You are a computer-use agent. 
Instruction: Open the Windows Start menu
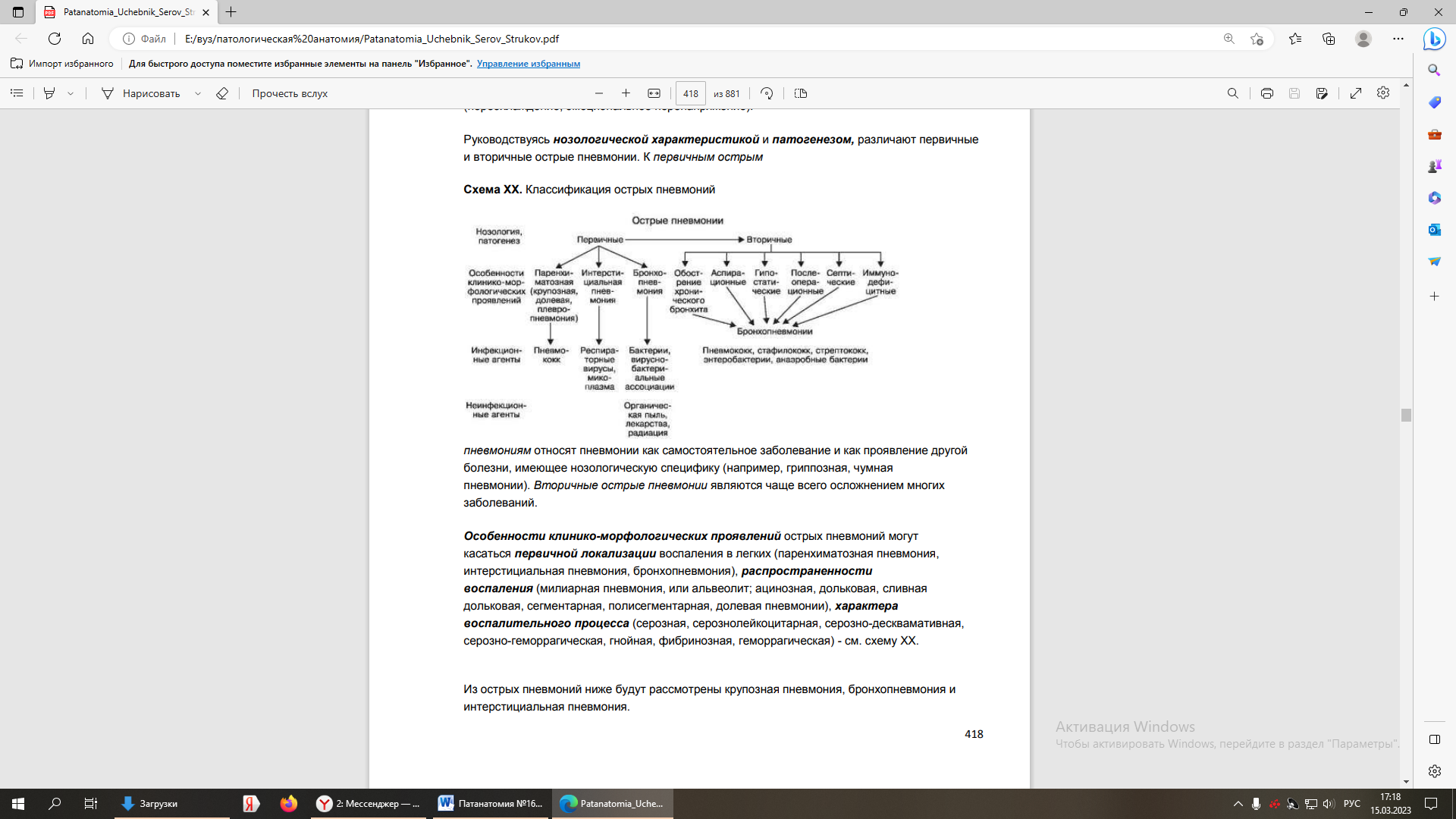[x=18, y=804]
